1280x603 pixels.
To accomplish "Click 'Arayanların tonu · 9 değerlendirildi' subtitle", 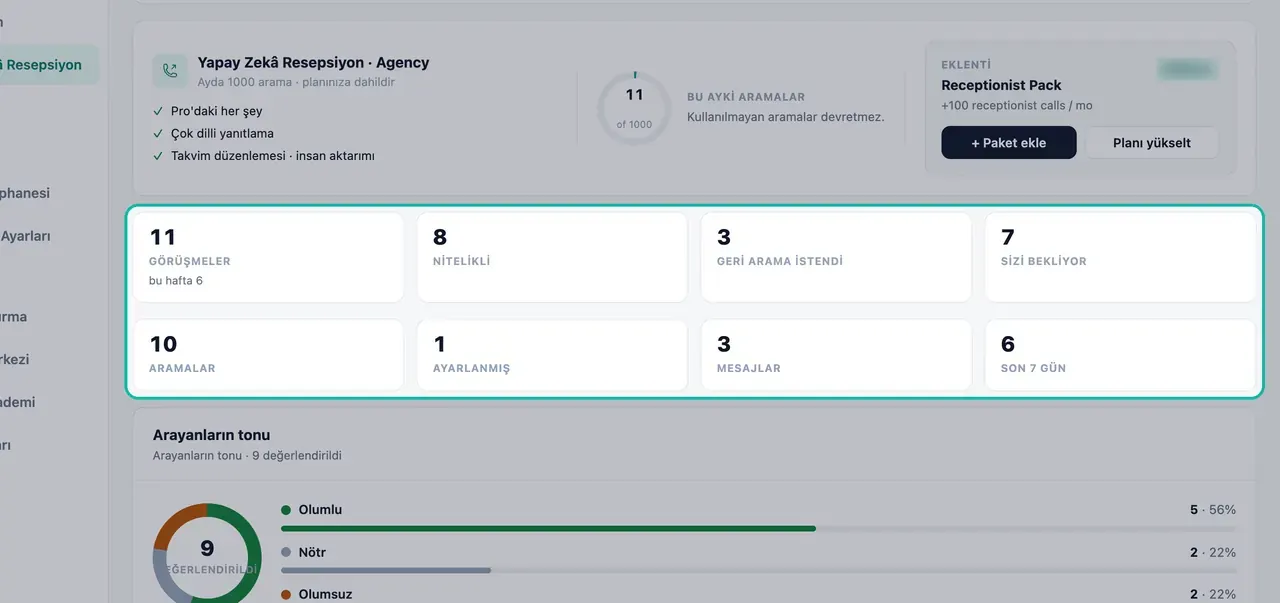I will pos(247,455).
